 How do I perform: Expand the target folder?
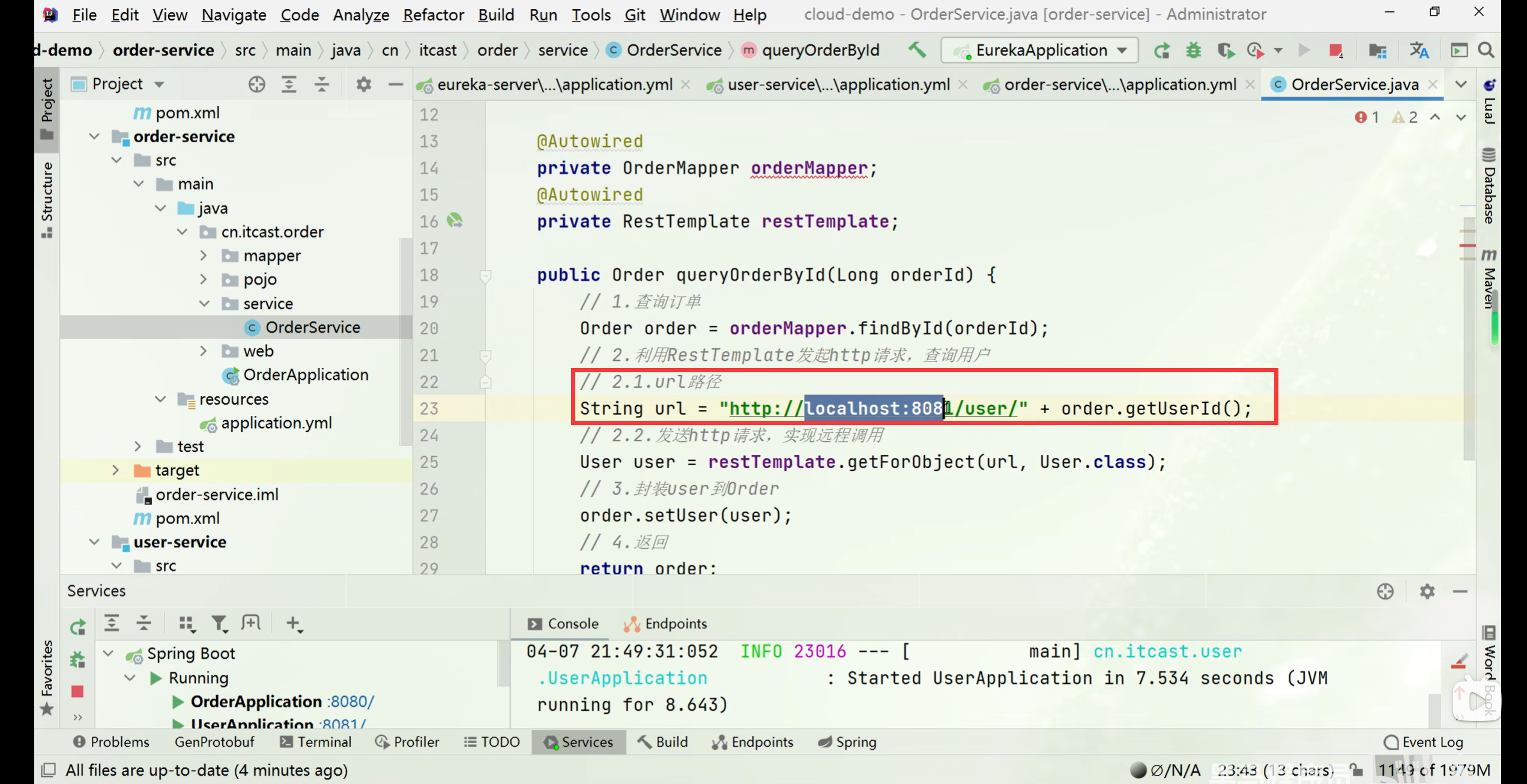(115, 470)
